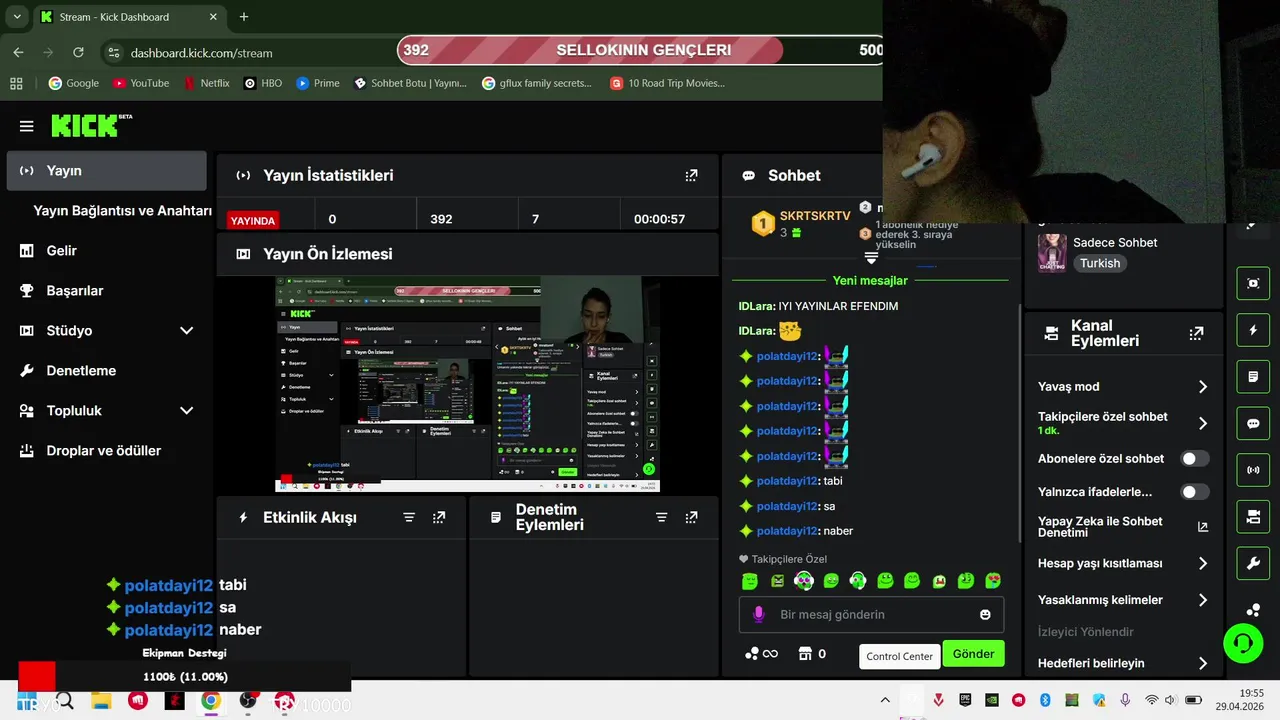Image resolution: width=1280 pixels, height=720 pixels.
Task: Open the camera channel-actions sidebar icon
Action: coord(1253,517)
